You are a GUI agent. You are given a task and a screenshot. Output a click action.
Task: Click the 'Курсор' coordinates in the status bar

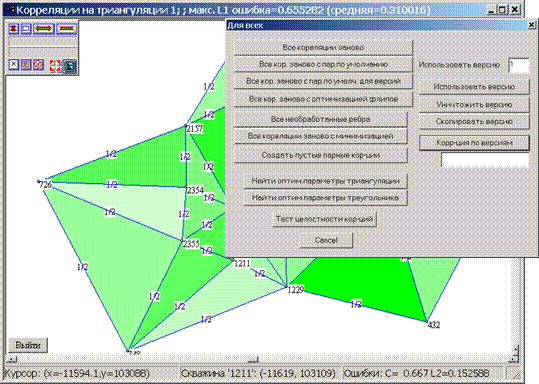(x=77, y=374)
